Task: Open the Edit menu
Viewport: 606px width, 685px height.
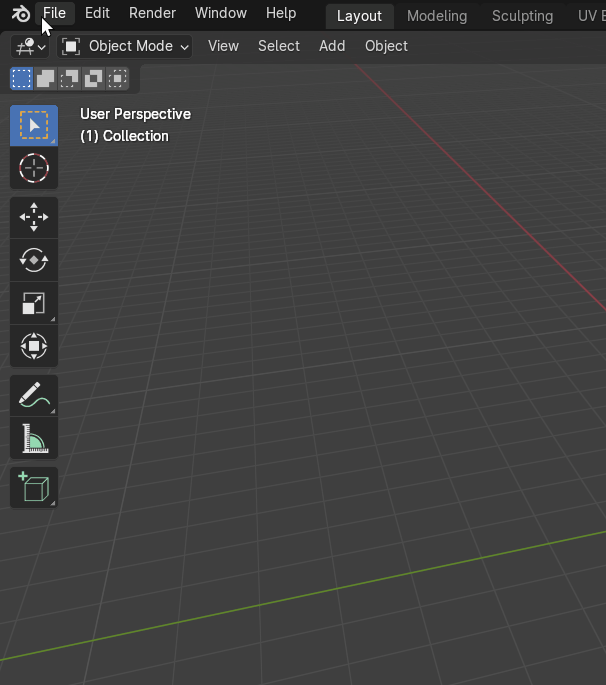Action: pyautogui.click(x=97, y=13)
